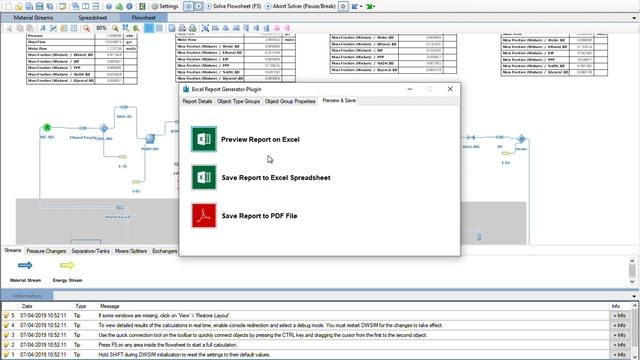This screenshot has width=640, height=360.
Task: Click the Date column header
Action: 27,306
